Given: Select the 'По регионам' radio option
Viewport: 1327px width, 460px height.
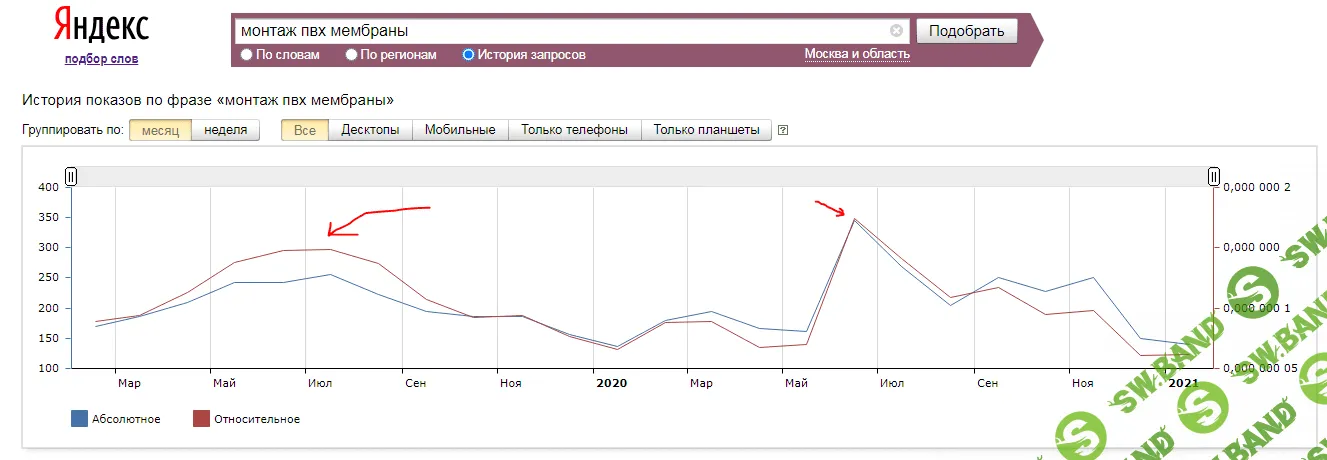Looking at the screenshot, I should pyautogui.click(x=351, y=55).
